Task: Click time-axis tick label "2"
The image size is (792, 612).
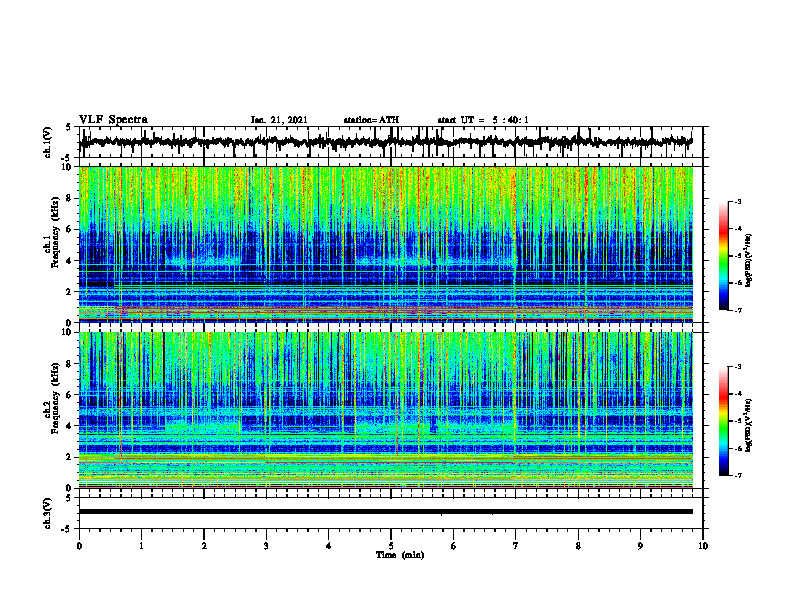Action: [204, 546]
